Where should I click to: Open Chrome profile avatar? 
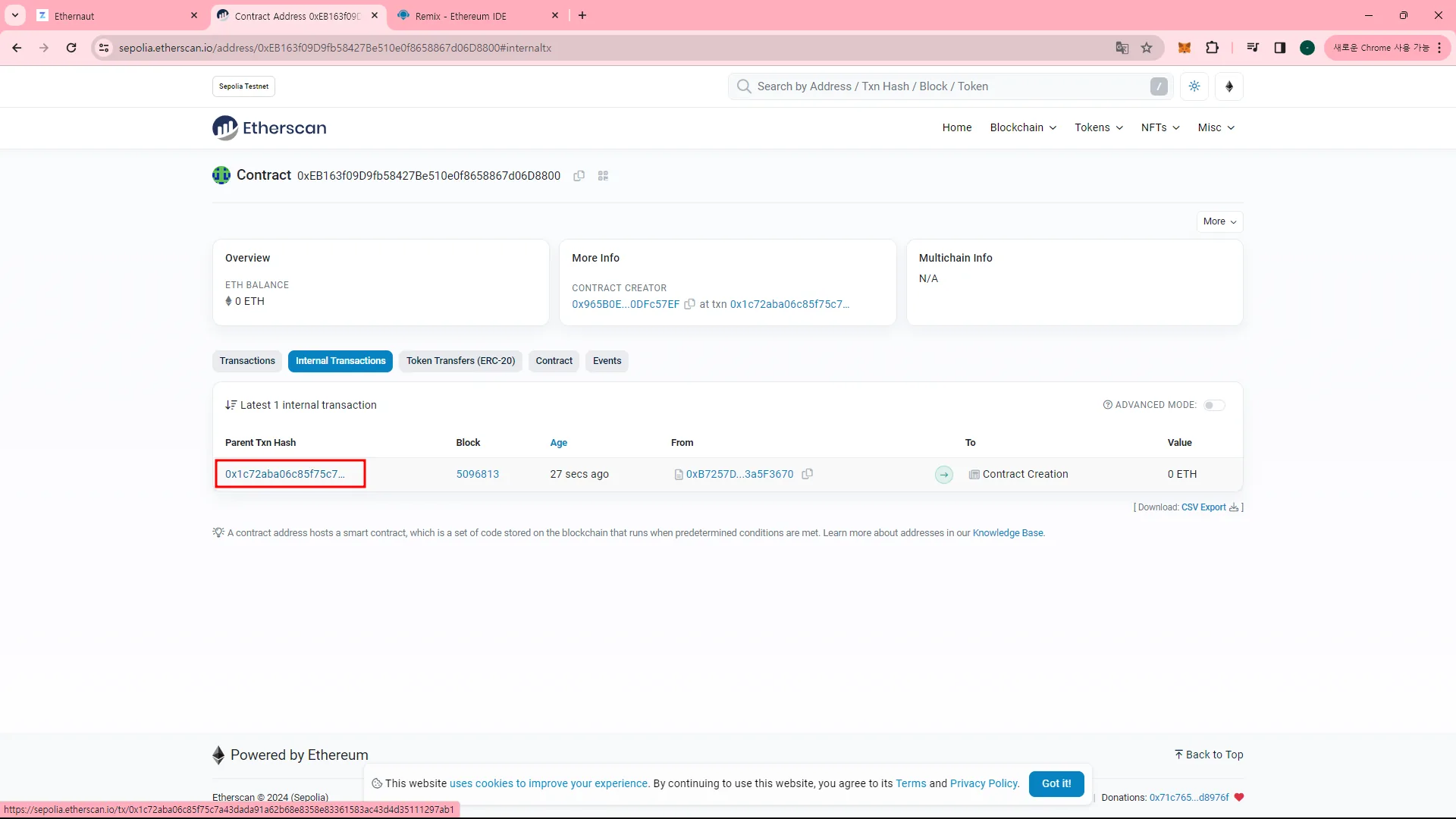[x=1307, y=48]
